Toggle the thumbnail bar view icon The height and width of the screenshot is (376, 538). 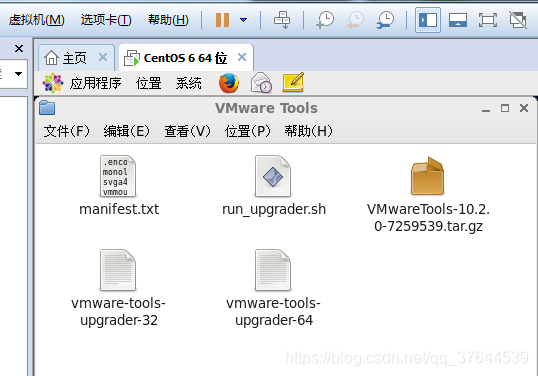458,20
